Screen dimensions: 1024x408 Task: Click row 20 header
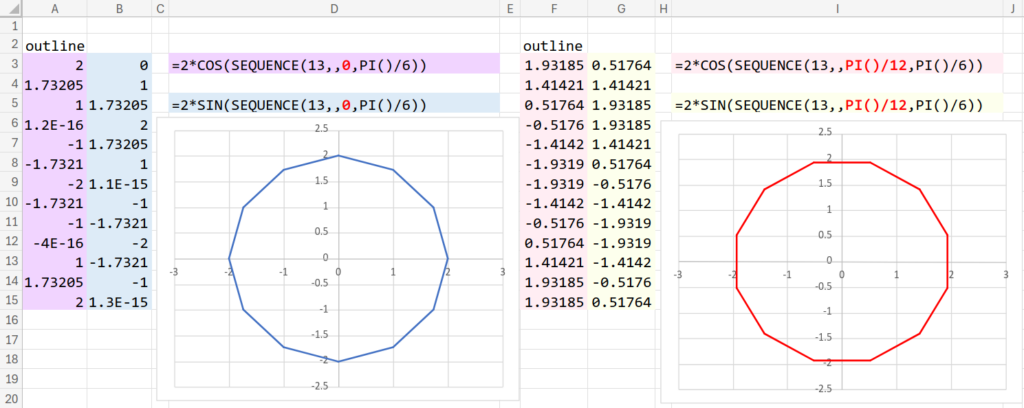click(x=11, y=399)
